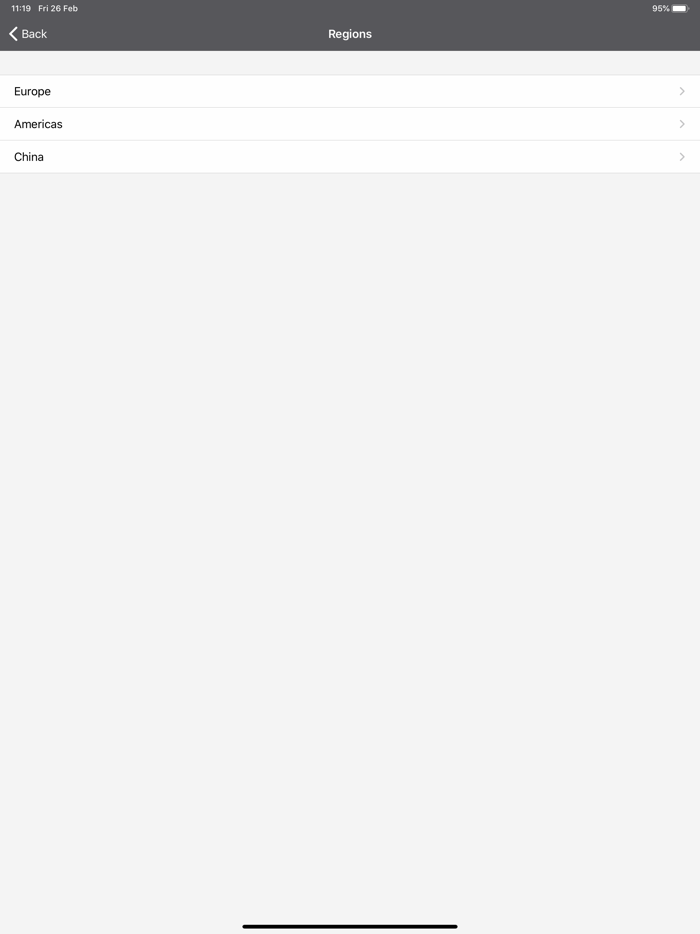This screenshot has height=934, width=700.
Task: Expand the Americas region list
Action: pyautogui.click(x=350, y=124)
